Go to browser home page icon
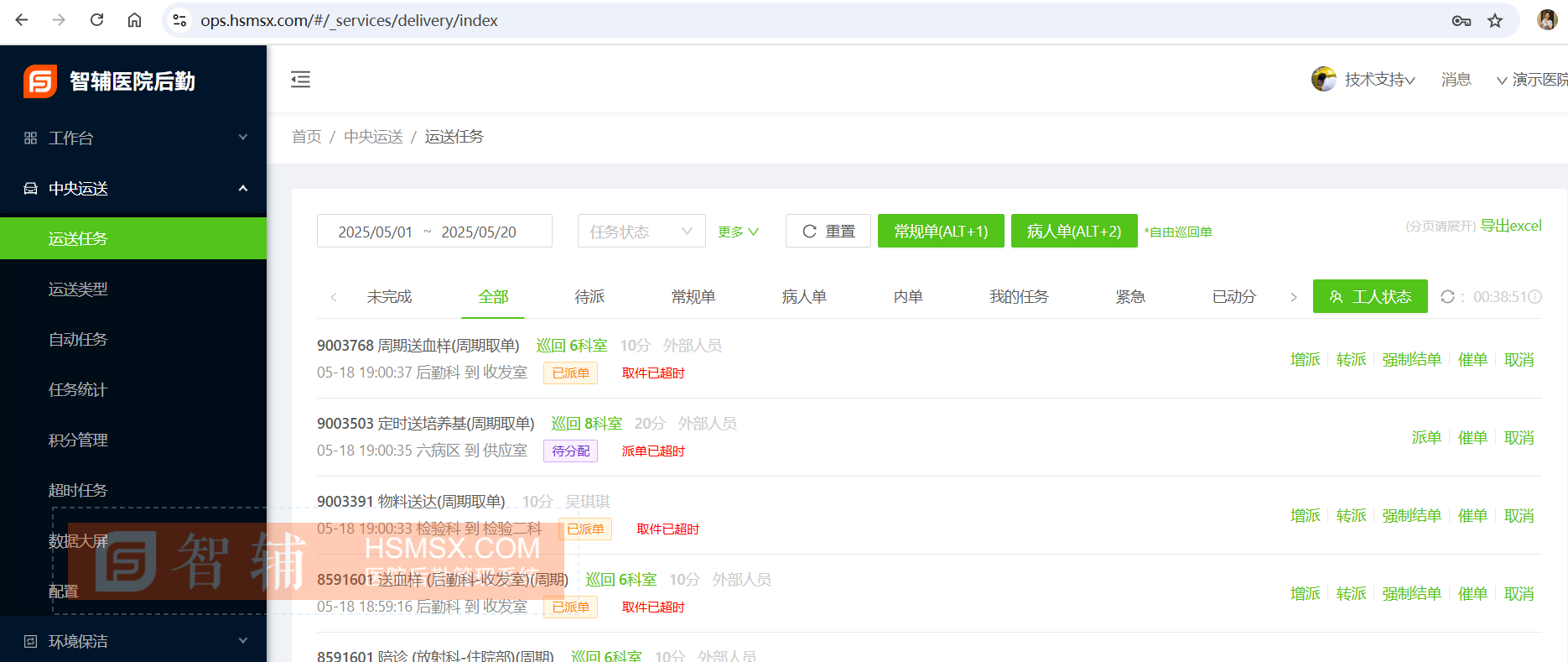 (134, 20)
